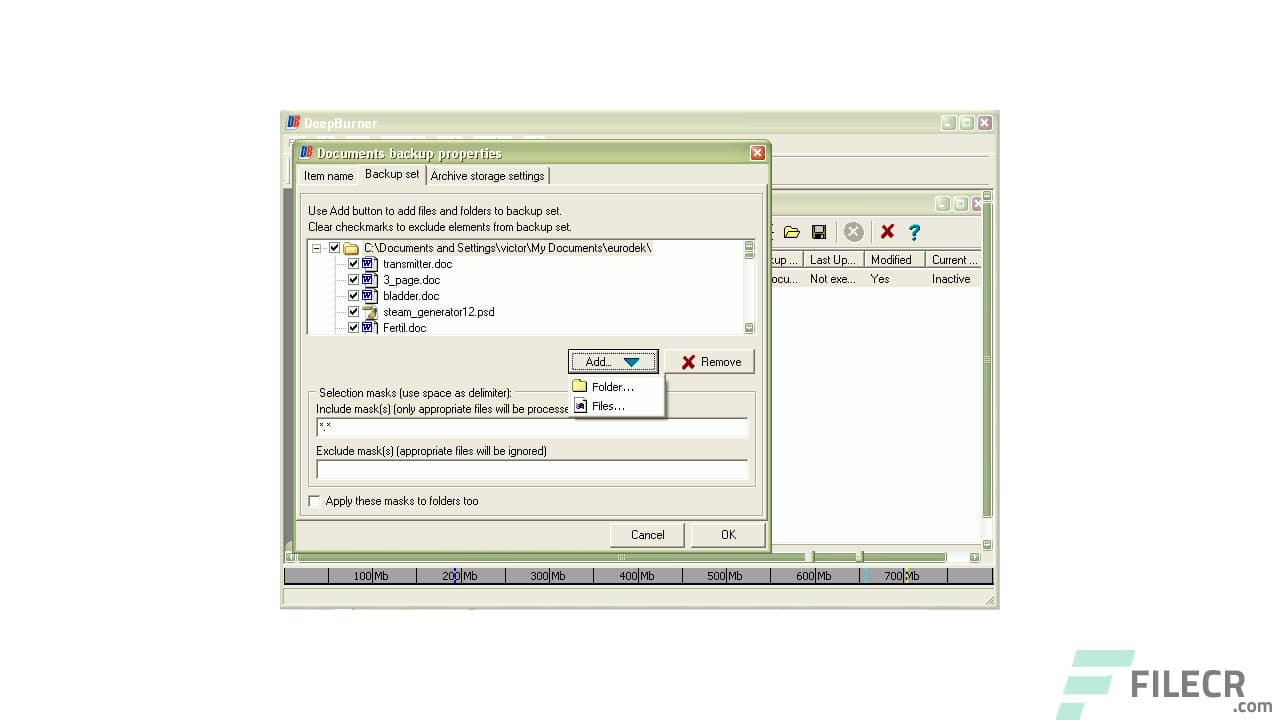Open the Item name tab
The height and width of the screenshot is (720, 1280).
328,175
